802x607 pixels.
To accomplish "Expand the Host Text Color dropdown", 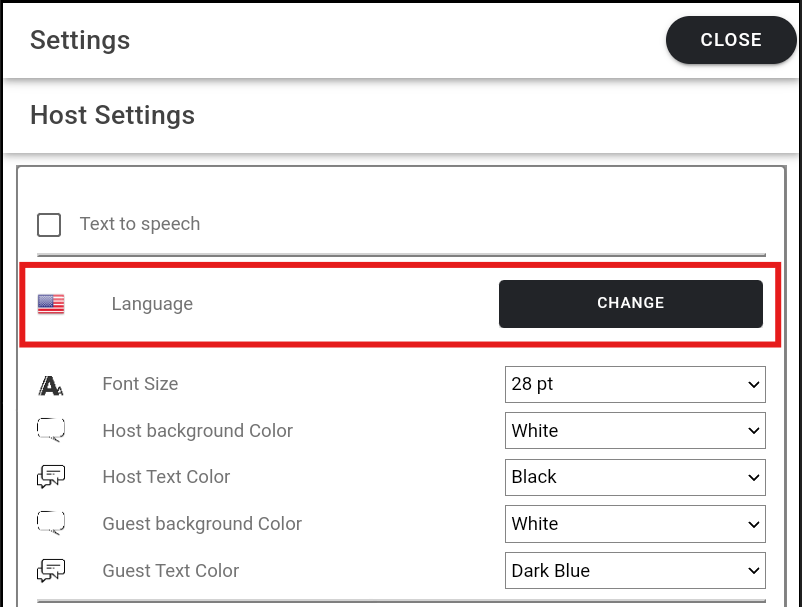I will coord(635,477).
